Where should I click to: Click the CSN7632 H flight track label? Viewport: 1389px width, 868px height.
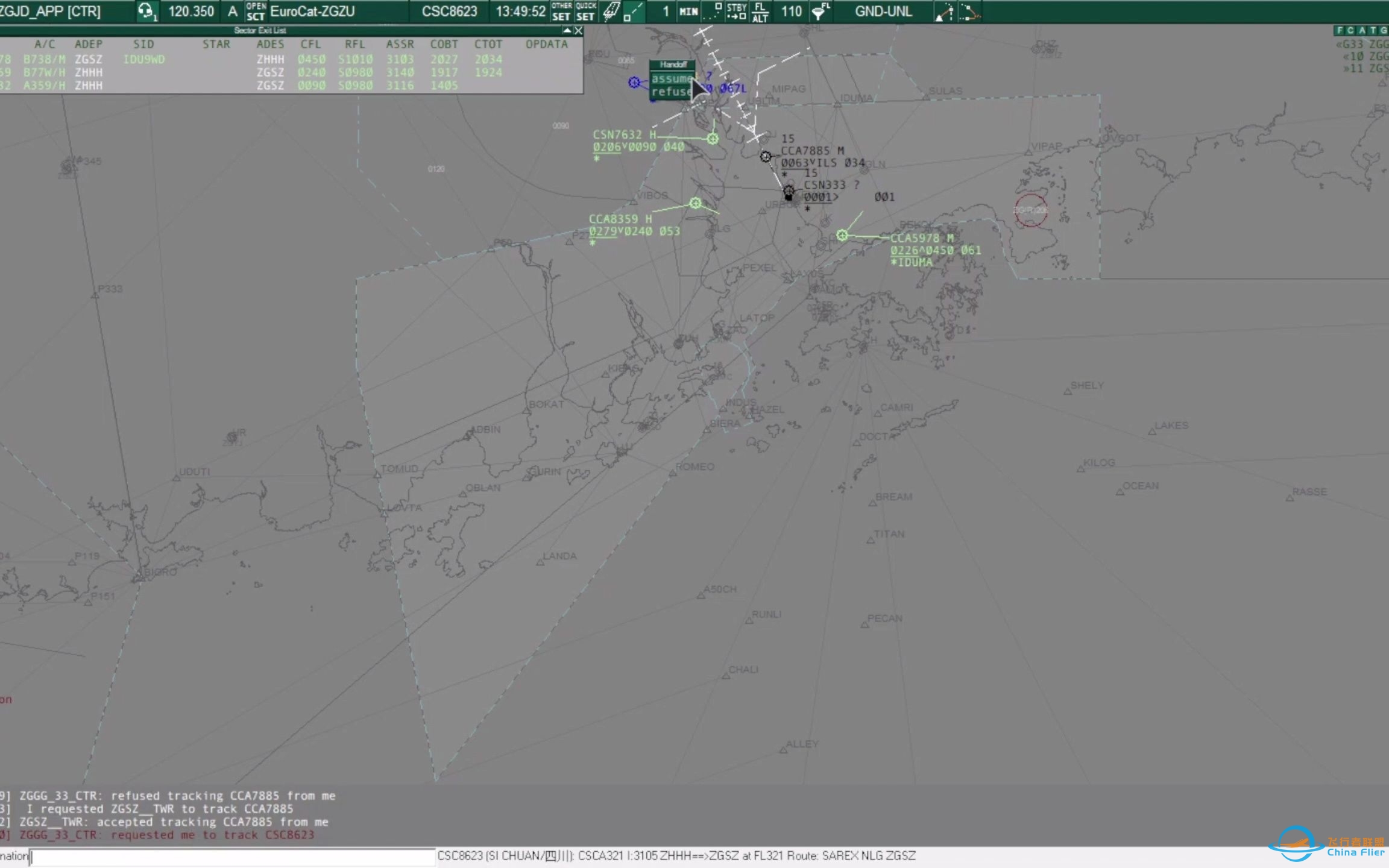click(x=618, y=135)
